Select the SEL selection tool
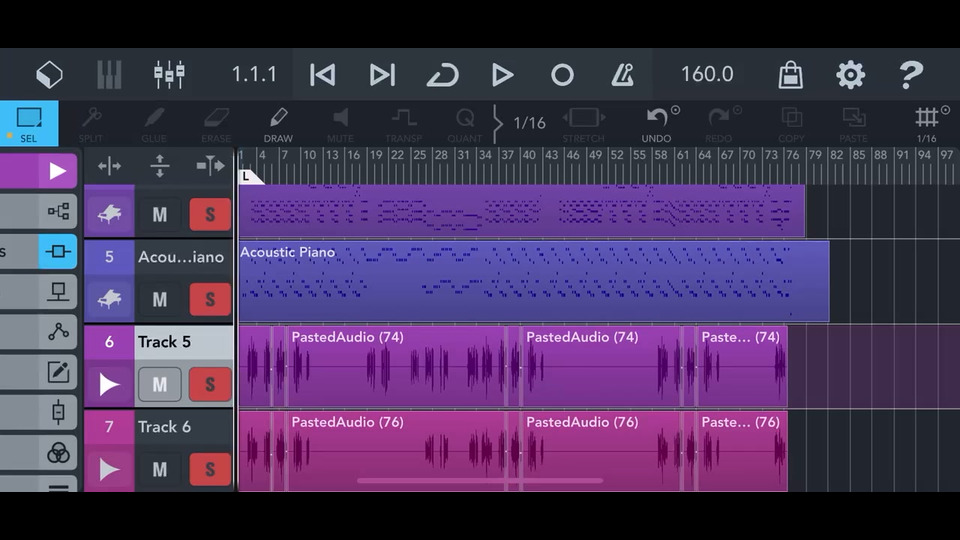This screenshot has width=960, height=540. pyautogui.click(x=29, y=124)
